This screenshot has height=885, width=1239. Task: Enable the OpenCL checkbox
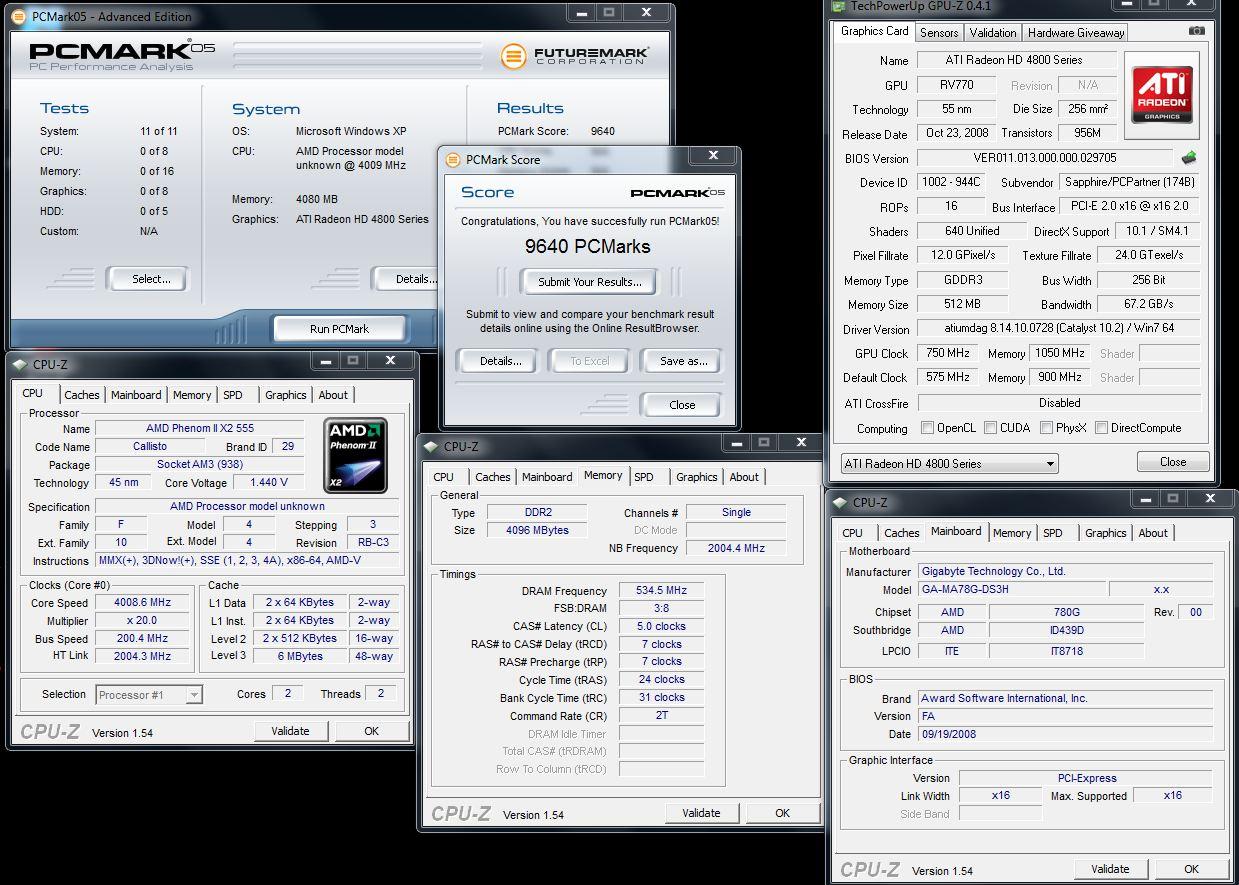pos(927,428)
